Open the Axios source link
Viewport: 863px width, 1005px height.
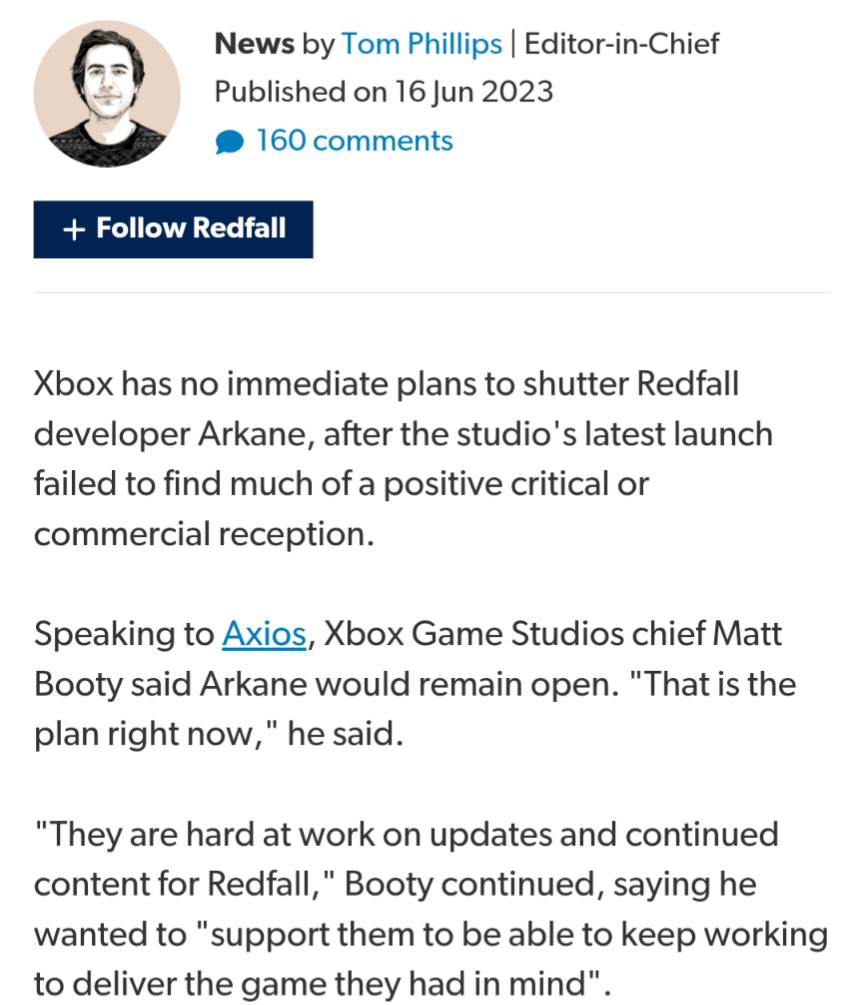tap(263, 634)
